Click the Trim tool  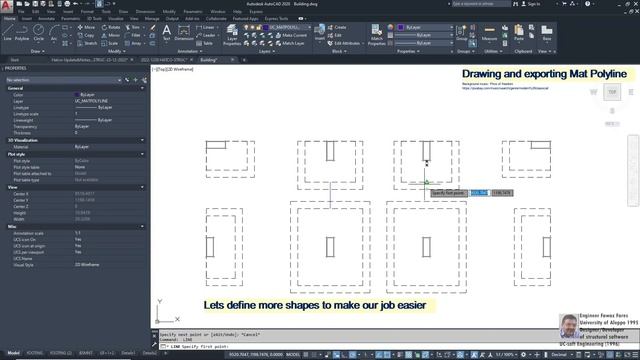click(132, 27)
